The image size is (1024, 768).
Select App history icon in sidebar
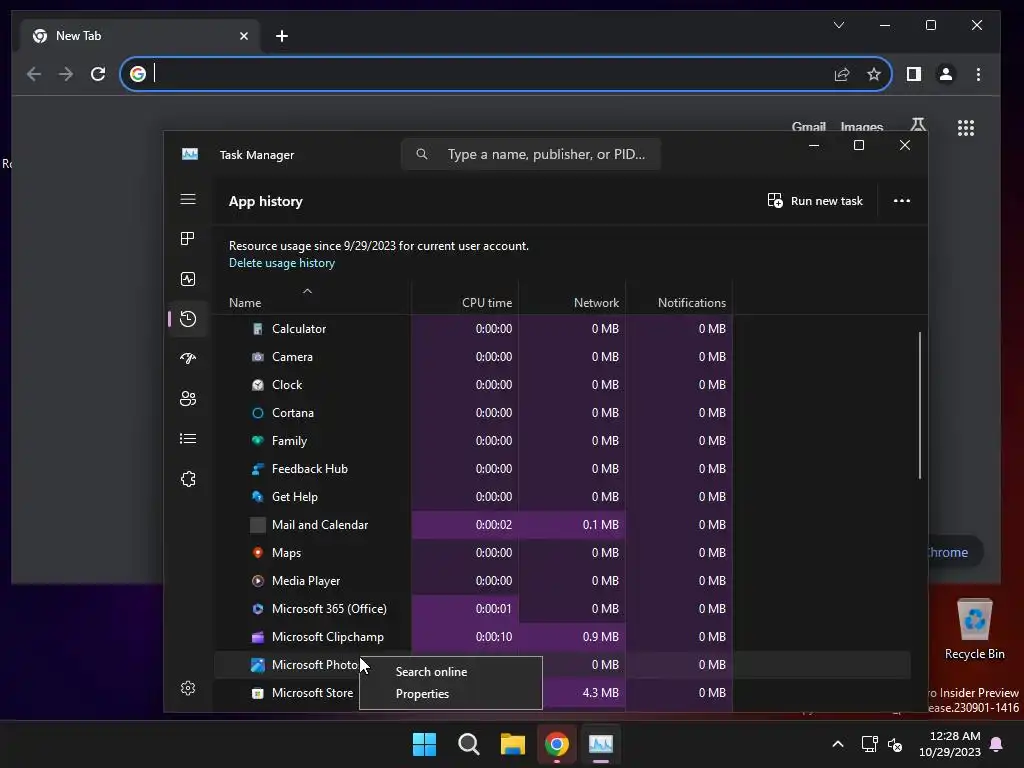pos(188,319)
